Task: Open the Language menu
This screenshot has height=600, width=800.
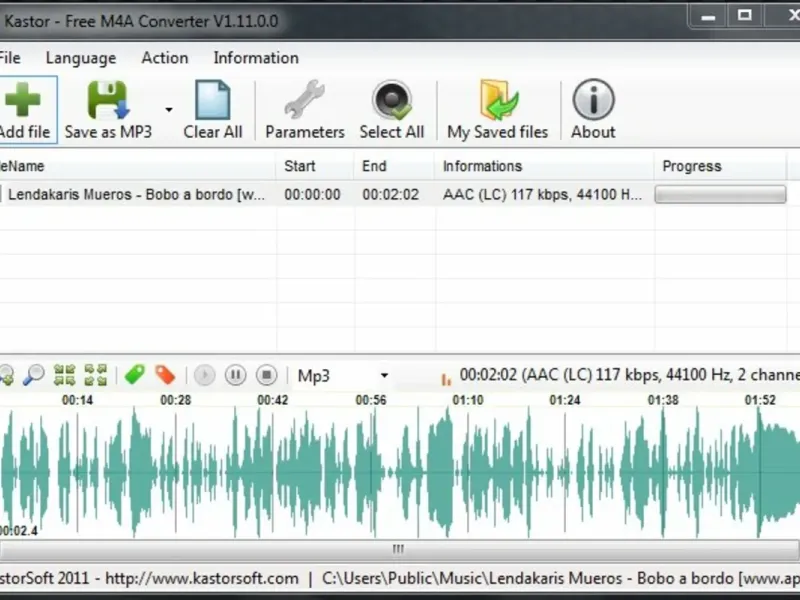Action: pyautogui.click(x=81, y=58)
